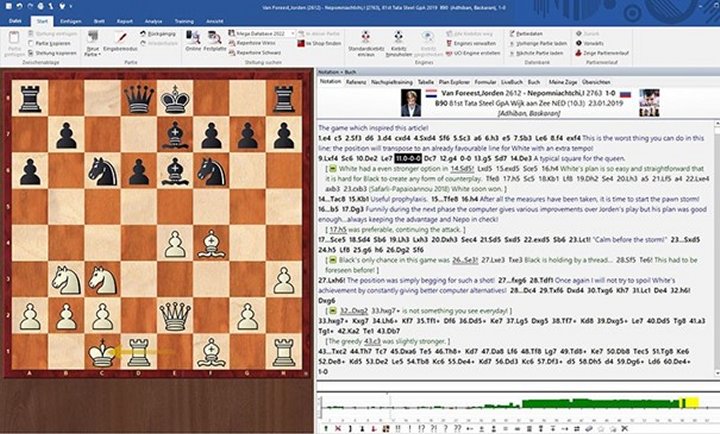Image resolution: width=720 pixels, height=434 pixels.
Task: Select the Notation tab
Action: pyautogui.click(x=330, y=82)
